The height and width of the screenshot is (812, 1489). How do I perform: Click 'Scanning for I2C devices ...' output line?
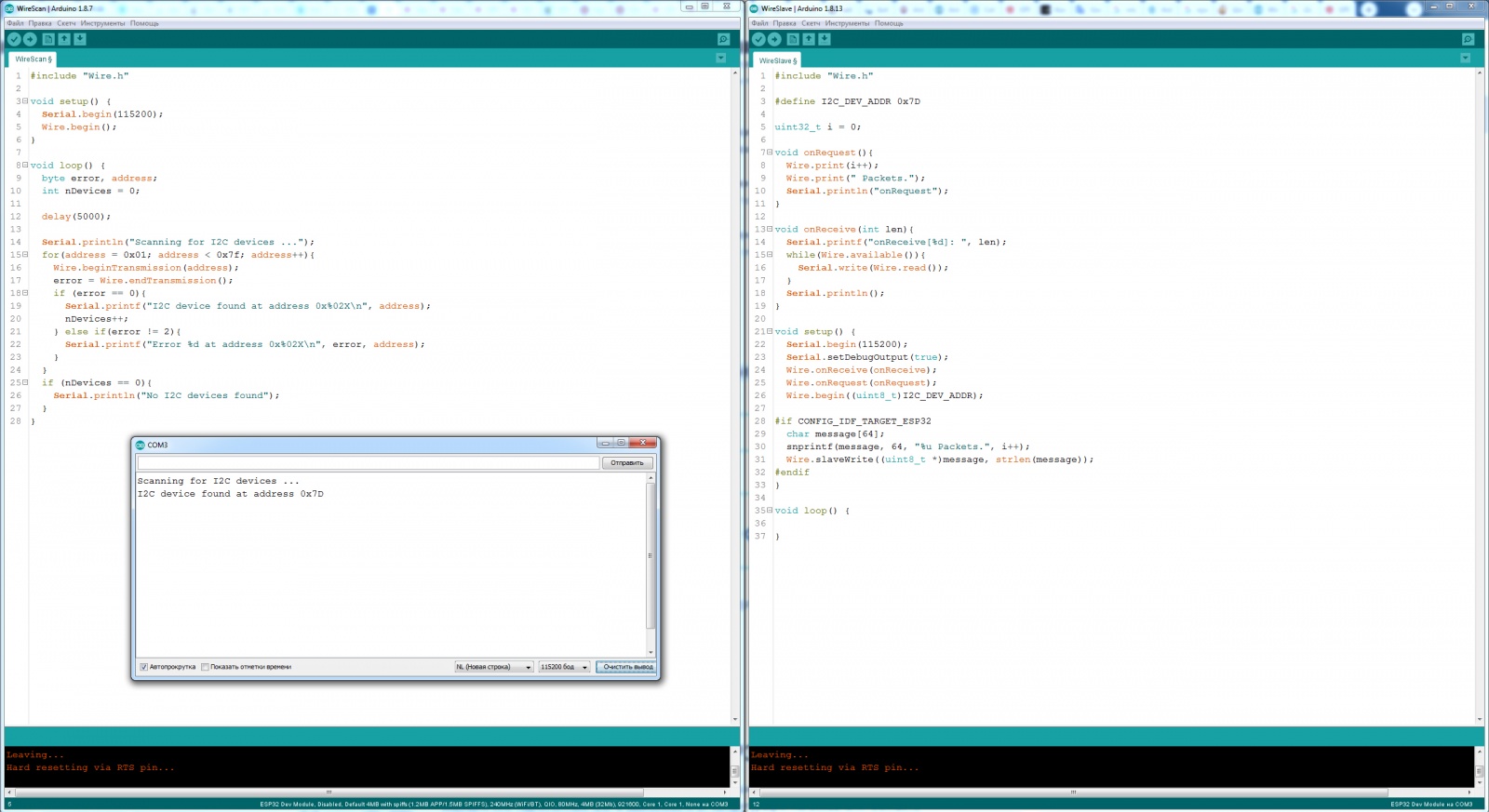pyautogui.click(x=218, y=481)
